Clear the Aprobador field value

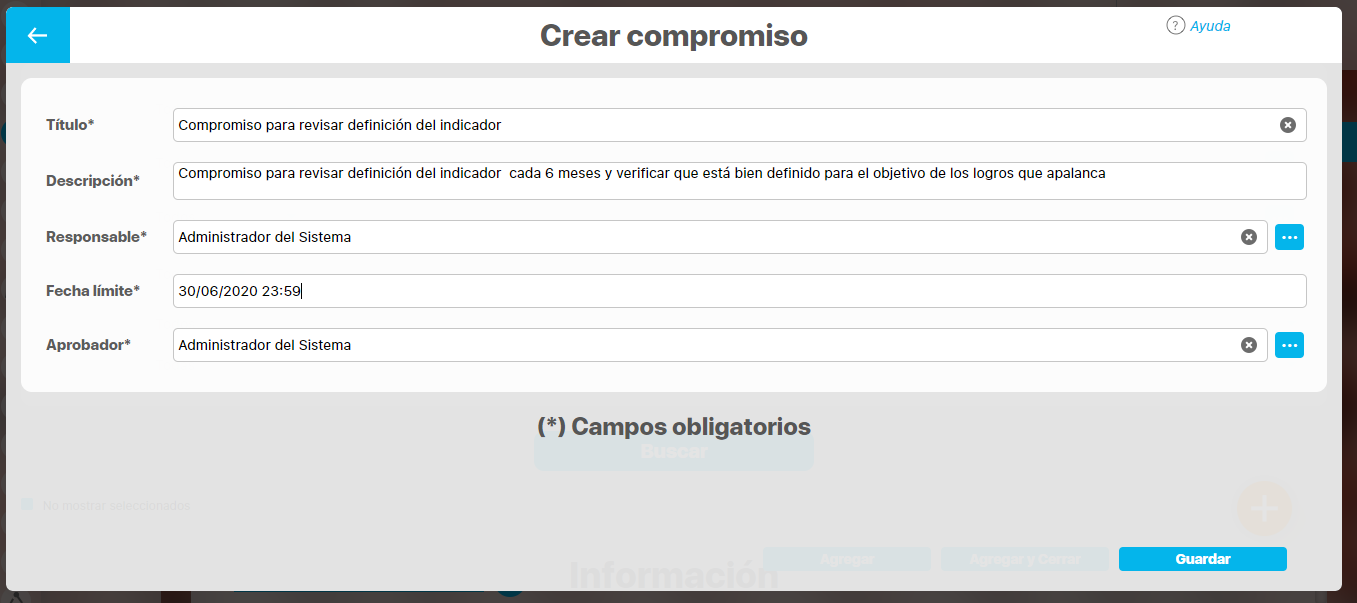1248,345
